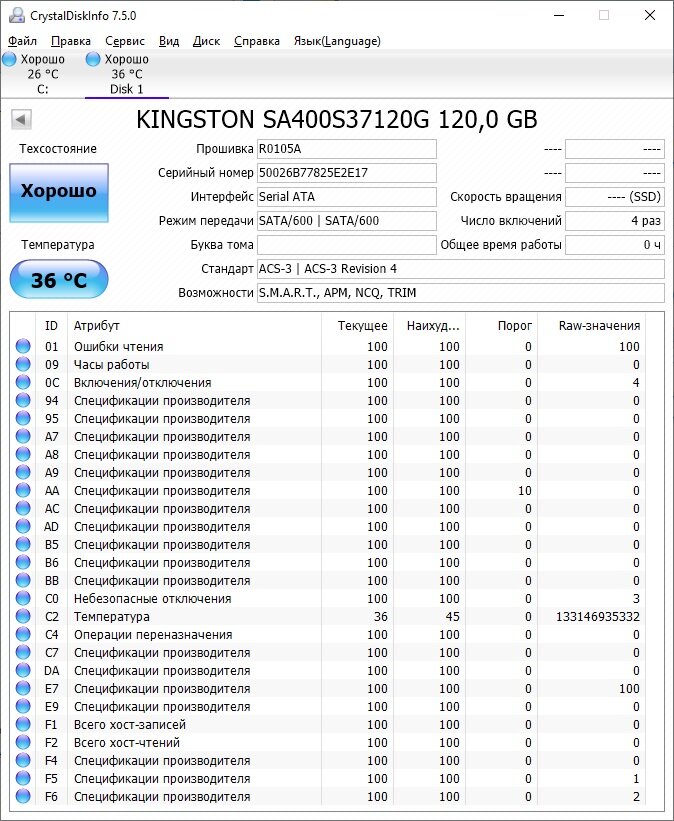Screen dimensions: 674x821
Task: Click the Скорость вращения value (SSD)
Action: pos(615,197)
